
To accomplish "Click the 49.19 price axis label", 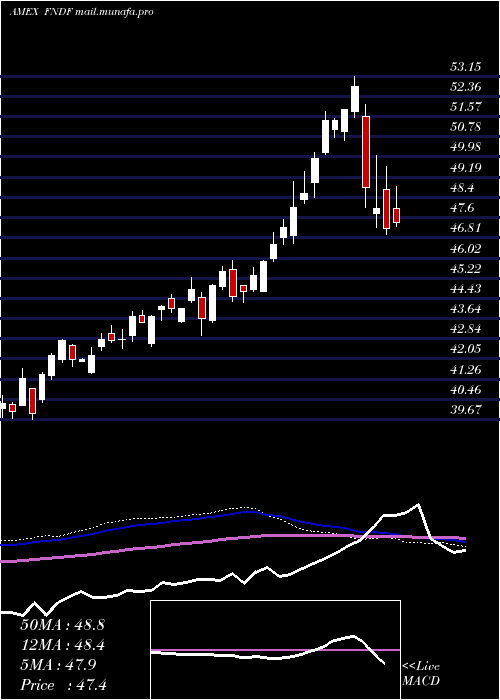I will [465, 168].
